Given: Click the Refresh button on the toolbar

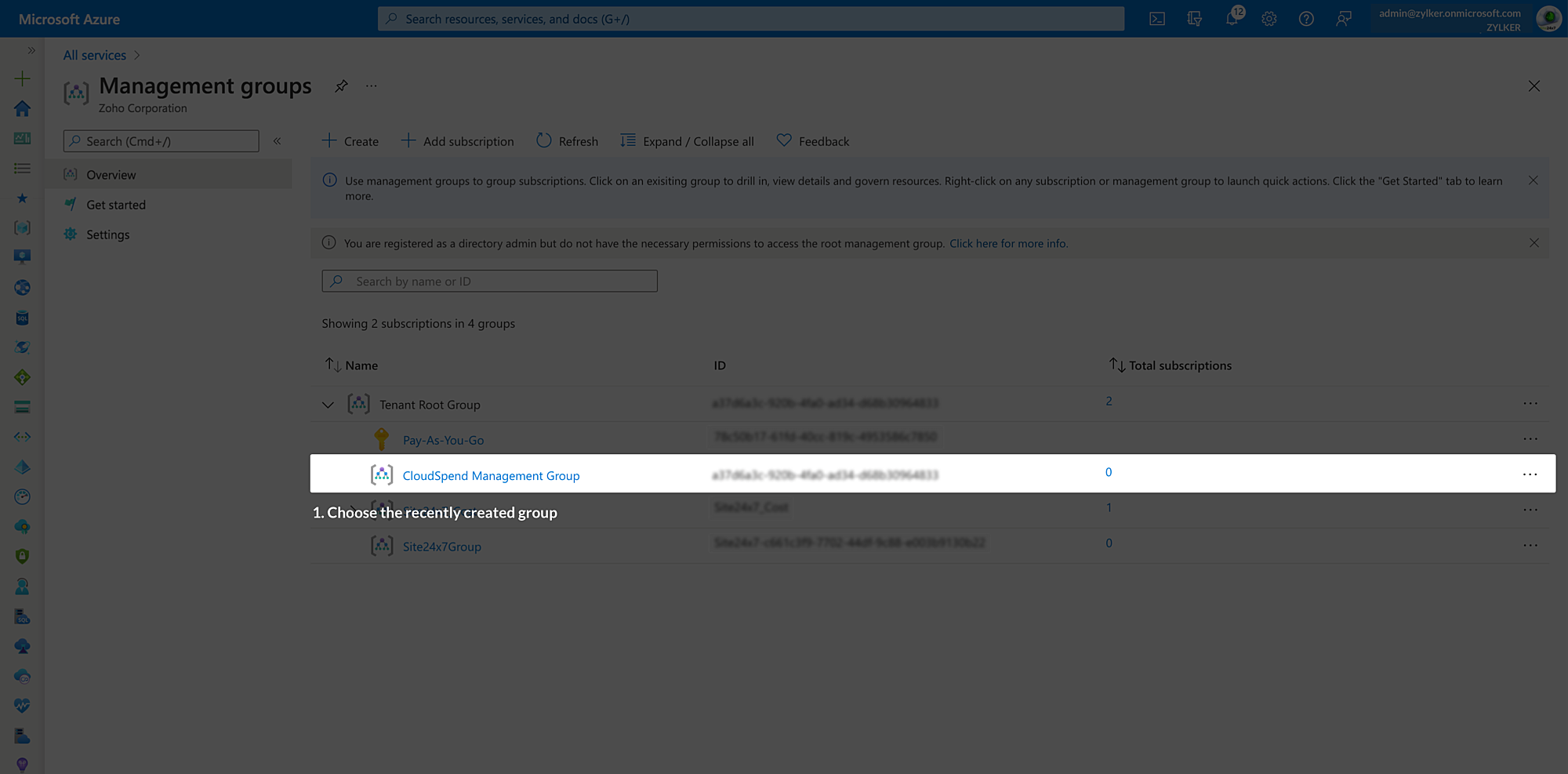Looking at the screenshot, I should pyautogui.click(x=566, y=141).
